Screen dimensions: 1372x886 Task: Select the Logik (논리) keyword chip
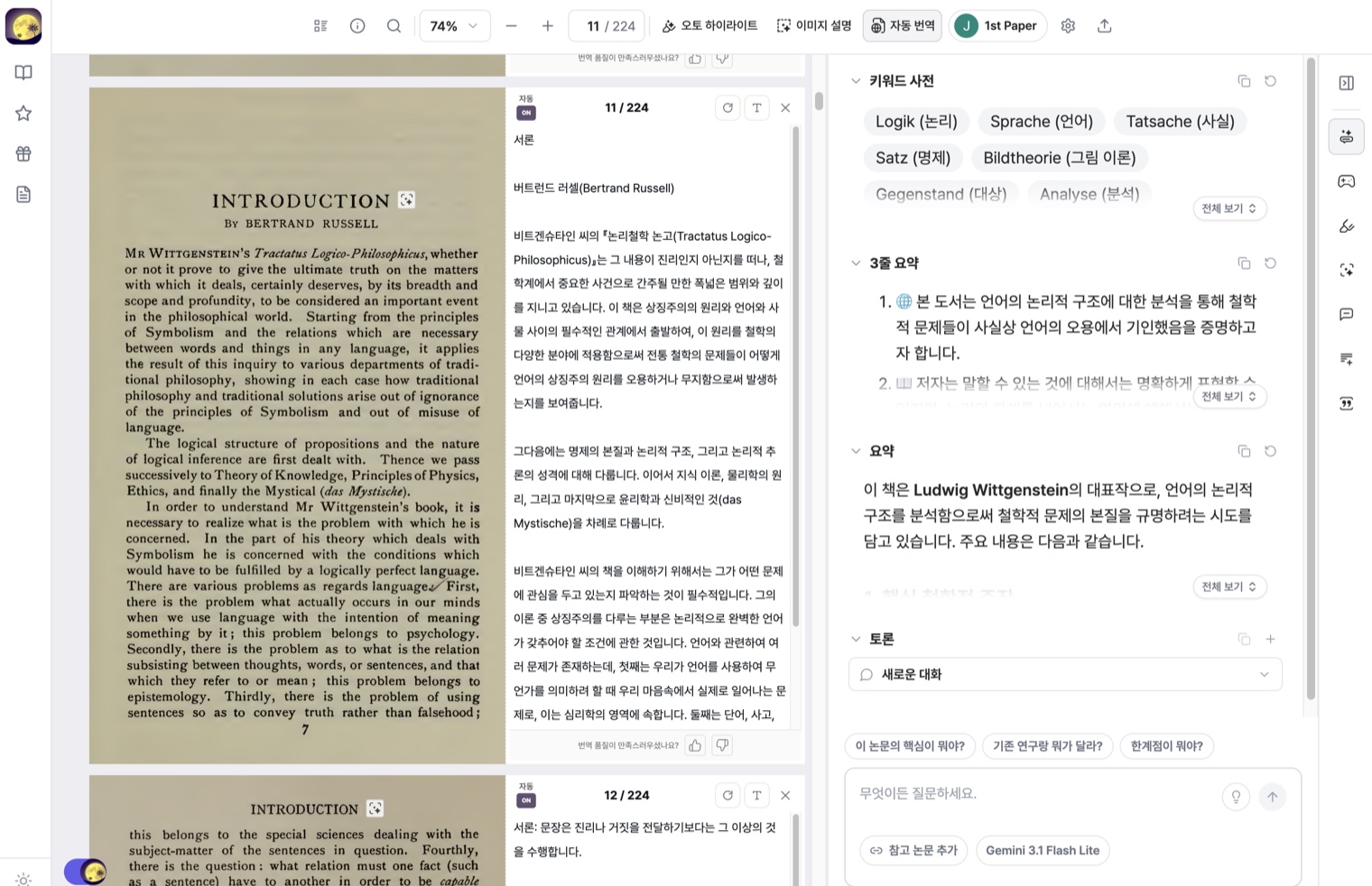(916, 122)
